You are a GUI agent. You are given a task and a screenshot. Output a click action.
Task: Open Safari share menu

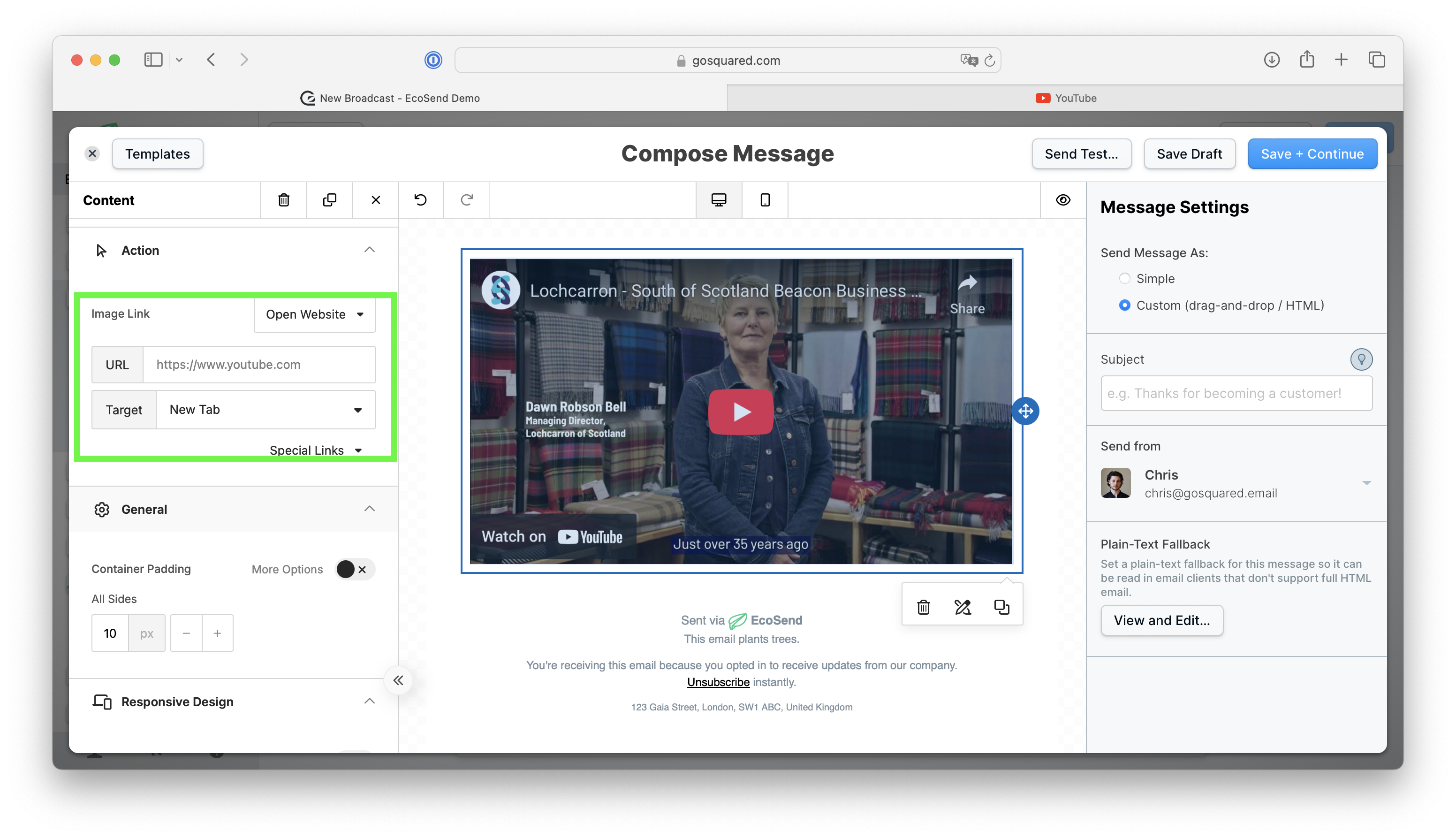1307,59
